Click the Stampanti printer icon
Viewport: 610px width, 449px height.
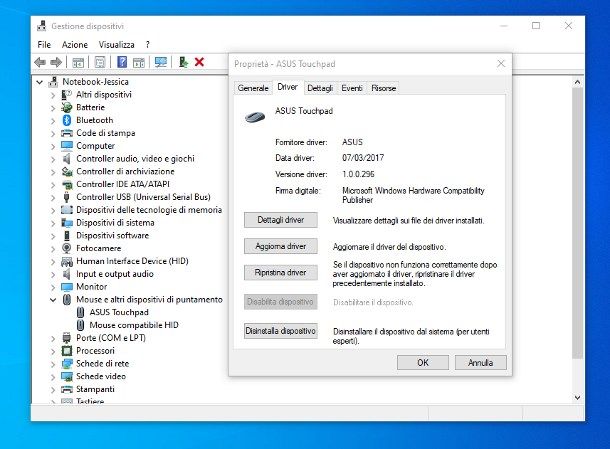coord(67,389)
